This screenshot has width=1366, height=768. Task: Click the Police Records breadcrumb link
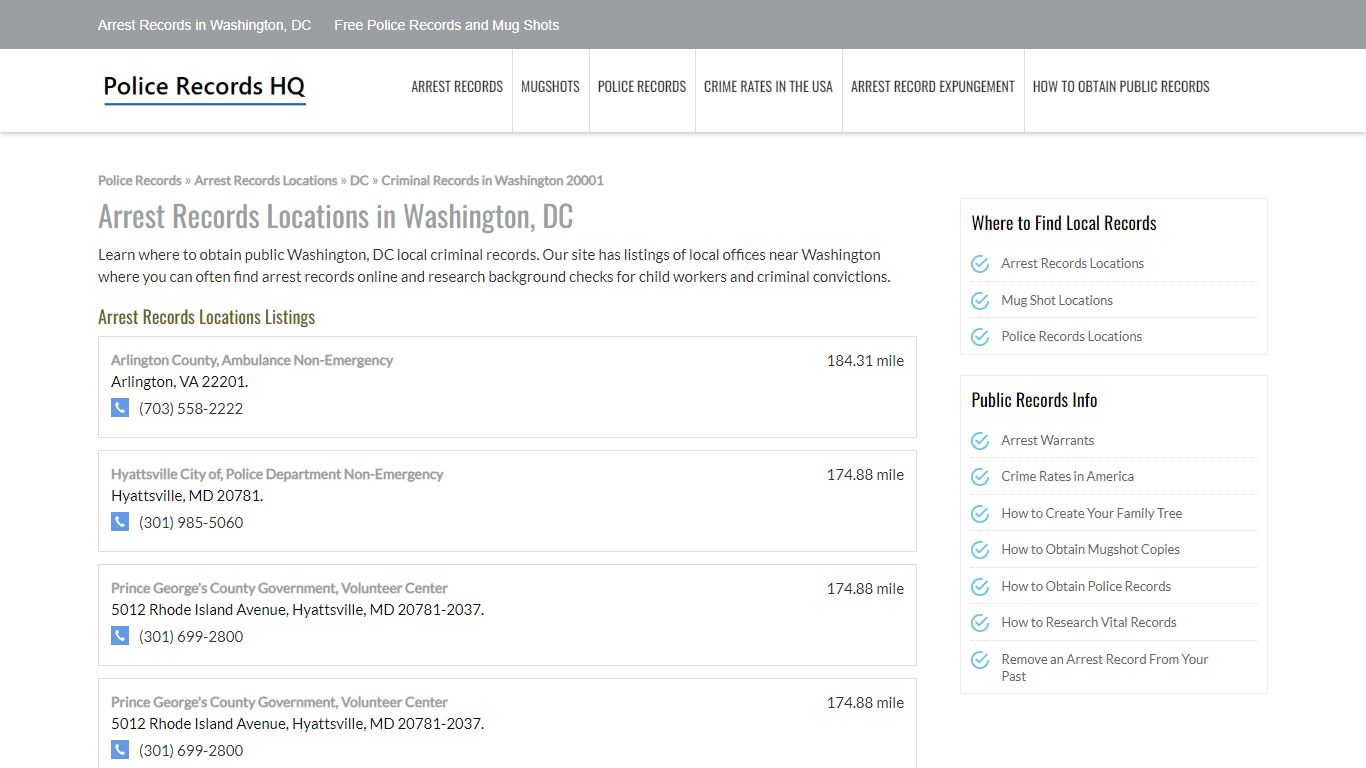(140, 181)
